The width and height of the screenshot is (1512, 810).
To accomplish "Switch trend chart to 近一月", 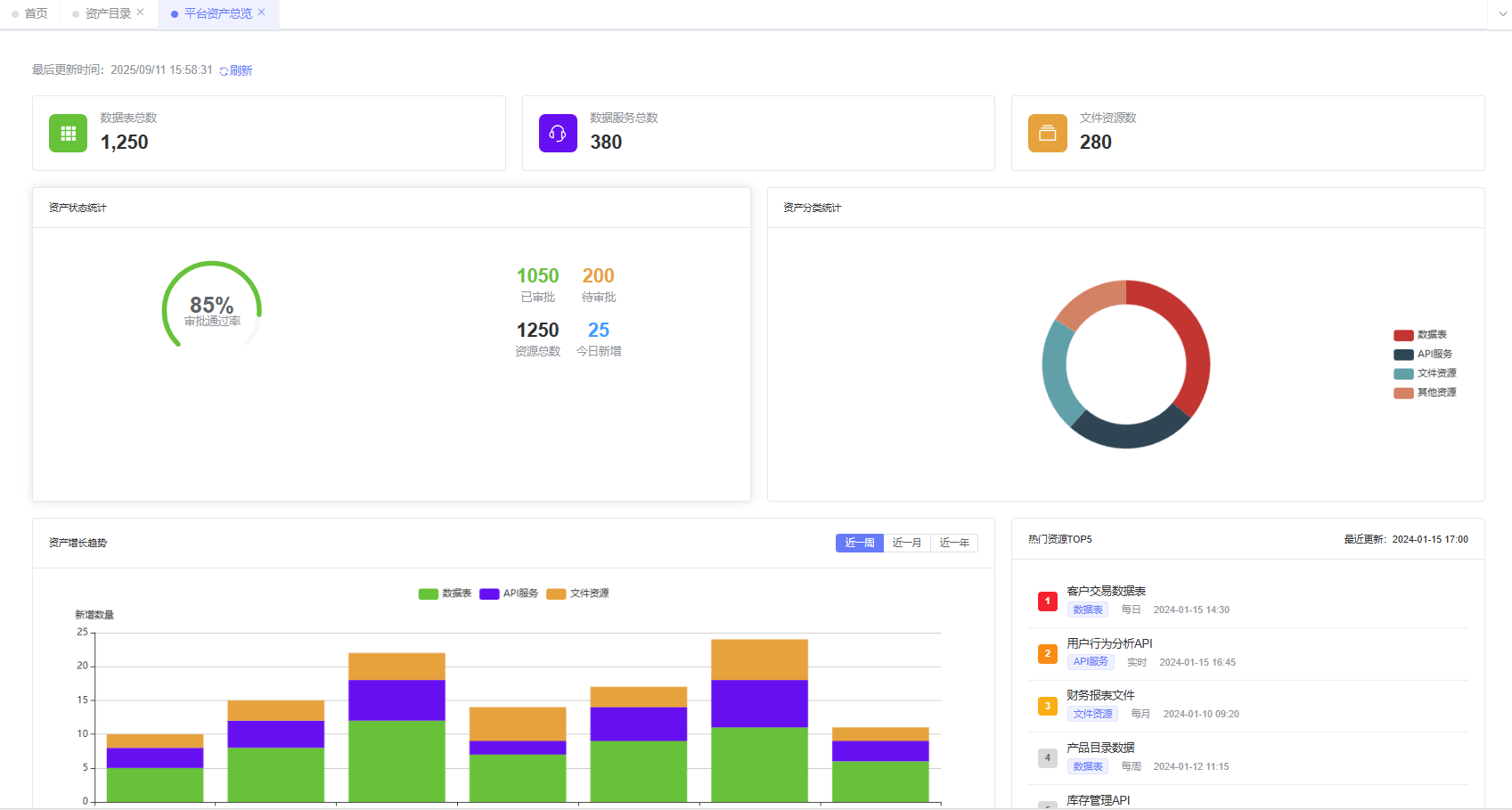I will click(x=906, y=543).
